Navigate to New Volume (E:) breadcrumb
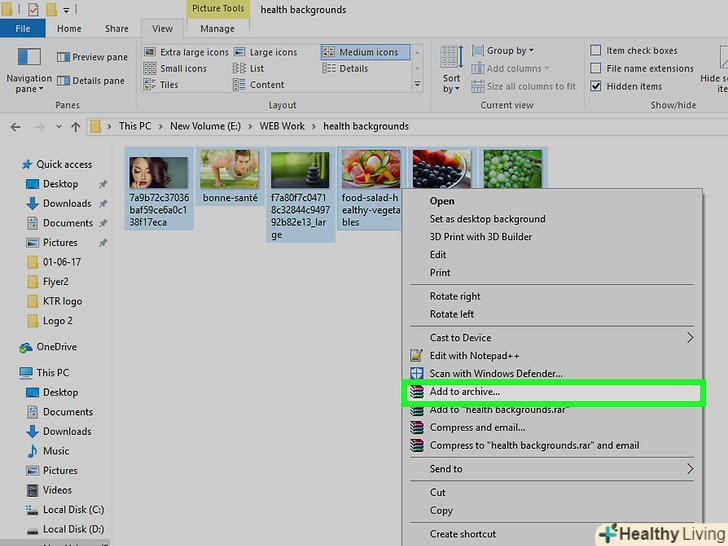Image resolution: width=728 pixels, height=546 pixels. [205, 126]
